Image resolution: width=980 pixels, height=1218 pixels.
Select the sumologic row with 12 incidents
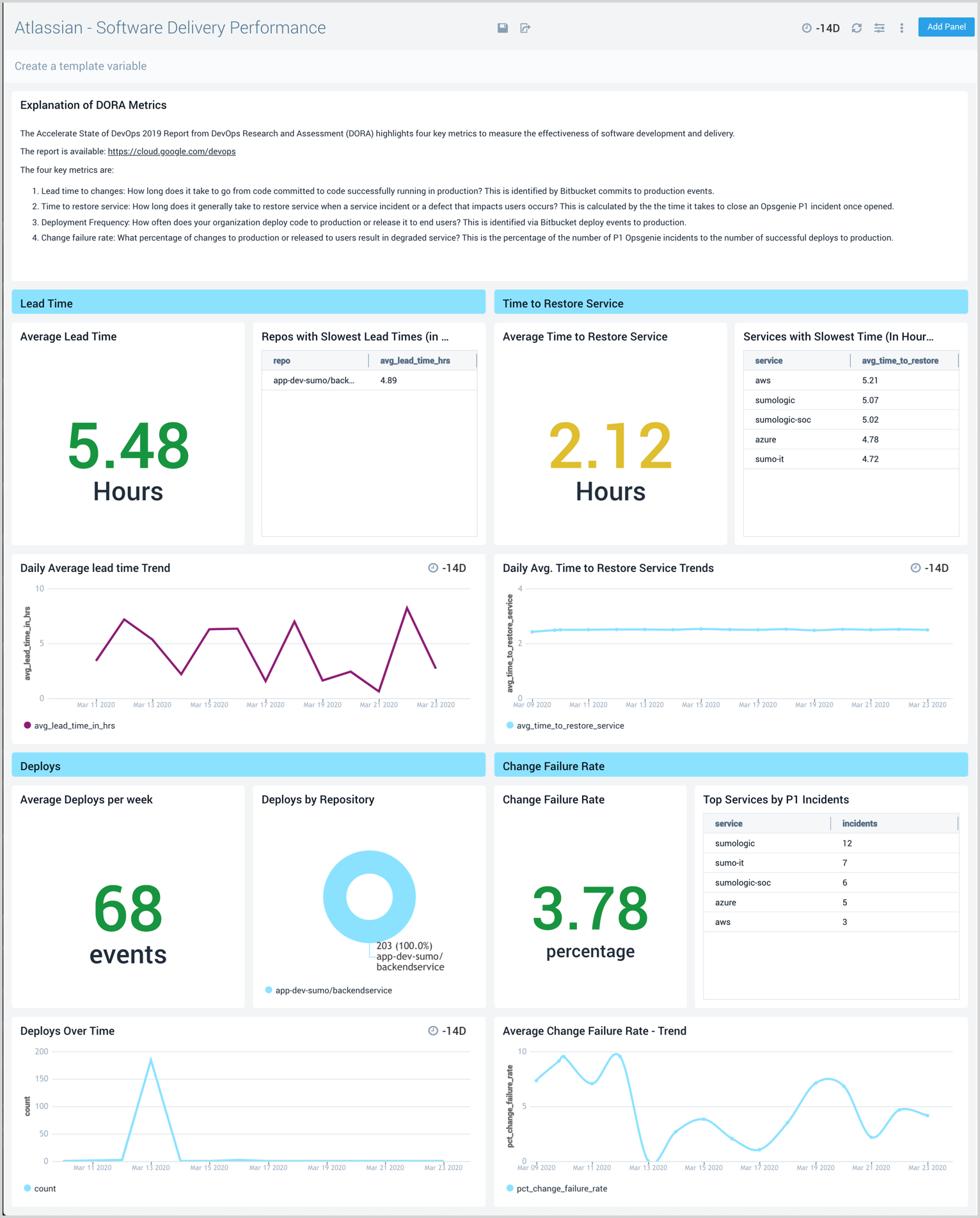(831, 844)
